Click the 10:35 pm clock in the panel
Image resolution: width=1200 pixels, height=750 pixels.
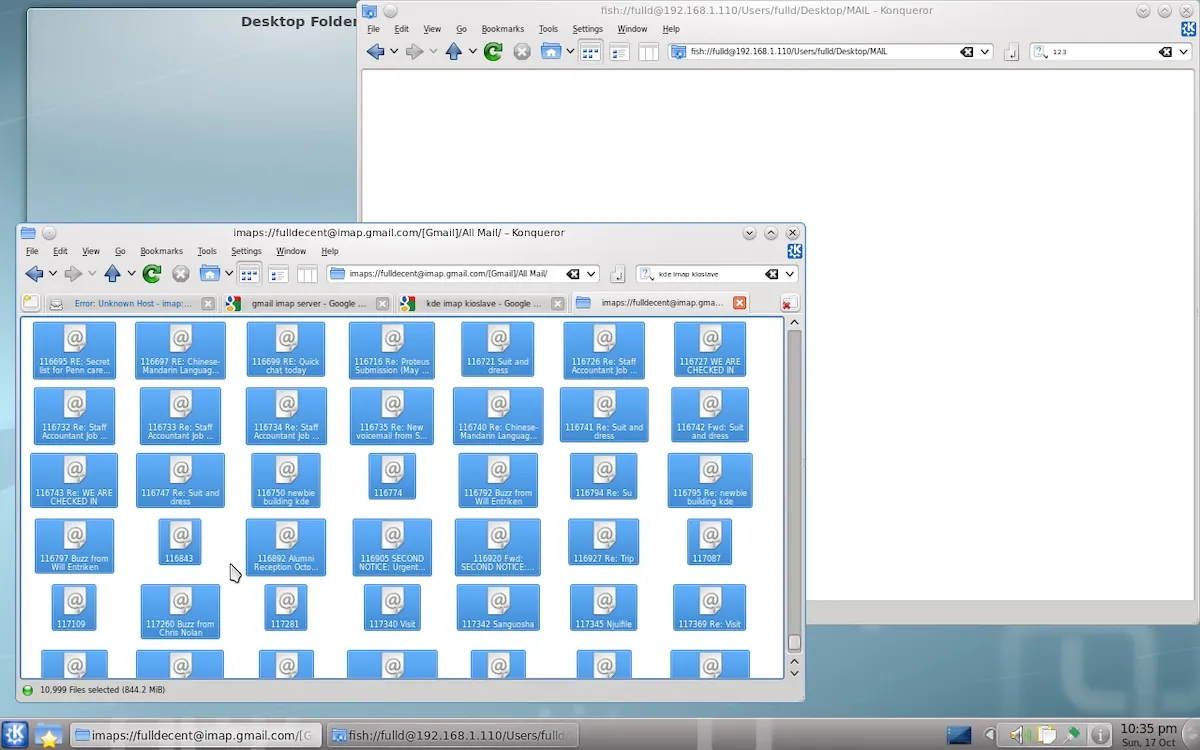1148,735
